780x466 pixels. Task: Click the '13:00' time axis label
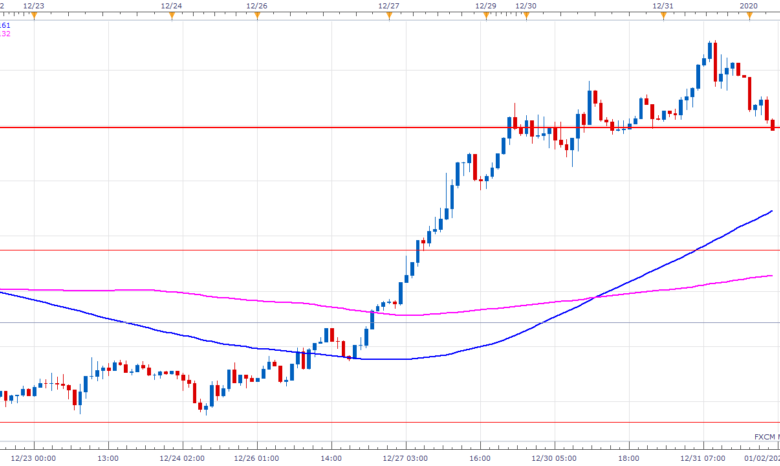[x=108, y=458]
